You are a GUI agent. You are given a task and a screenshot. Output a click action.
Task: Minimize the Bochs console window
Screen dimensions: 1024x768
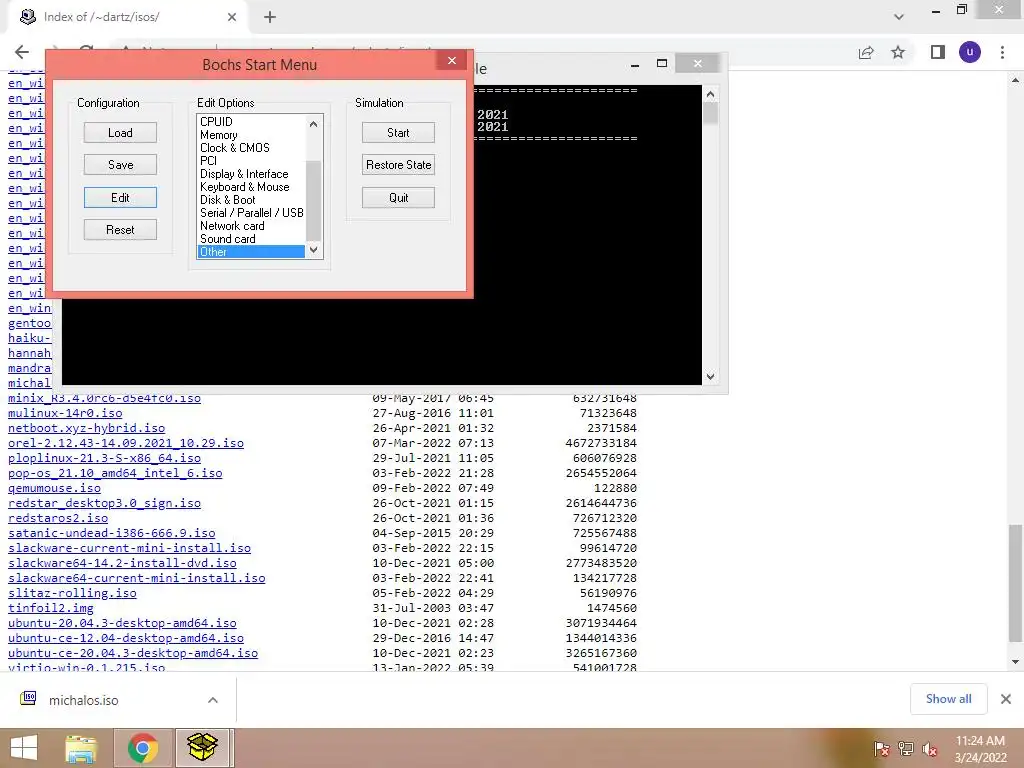(635, 65)
